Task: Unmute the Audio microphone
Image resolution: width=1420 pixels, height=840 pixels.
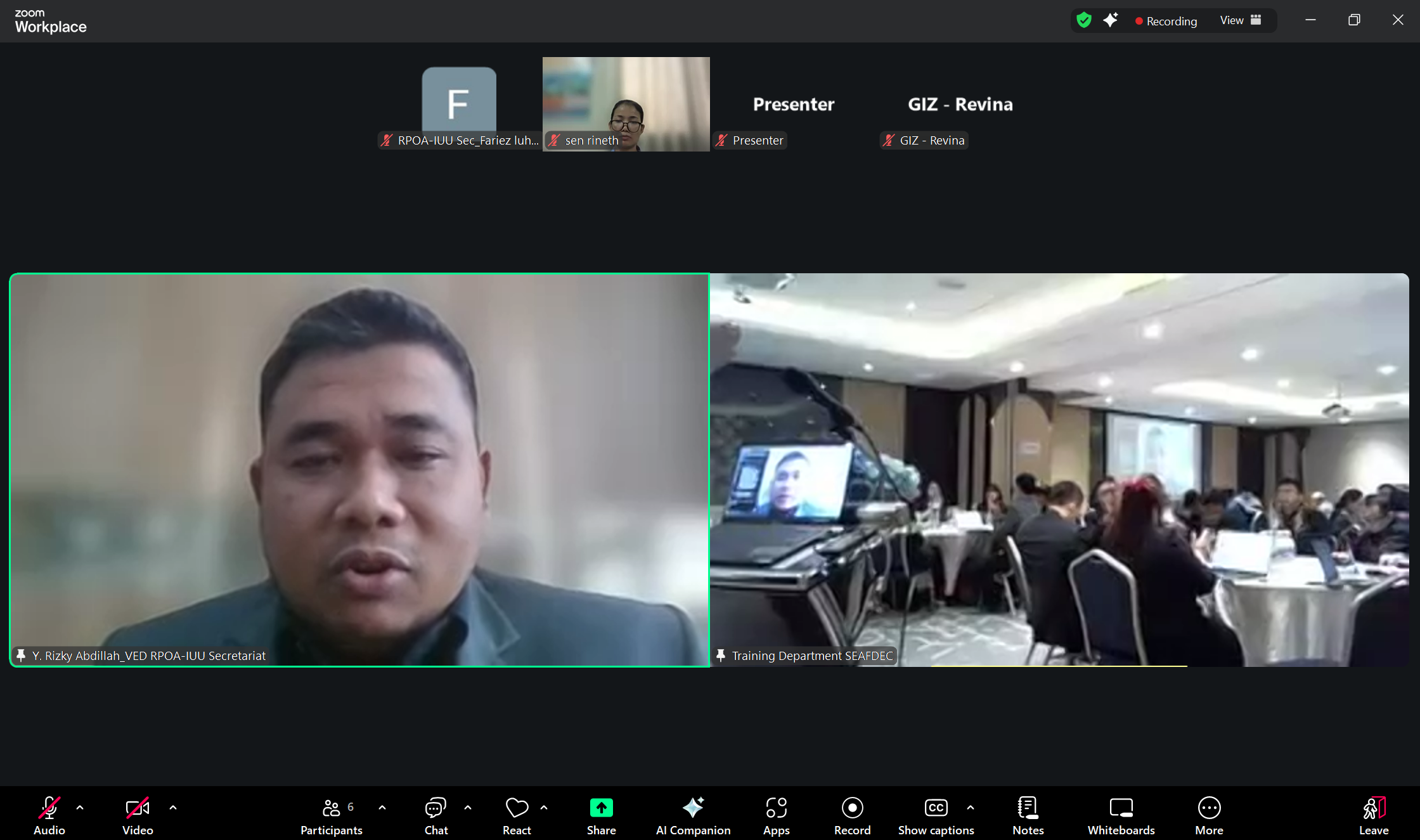Action: (x=49, y=815)
